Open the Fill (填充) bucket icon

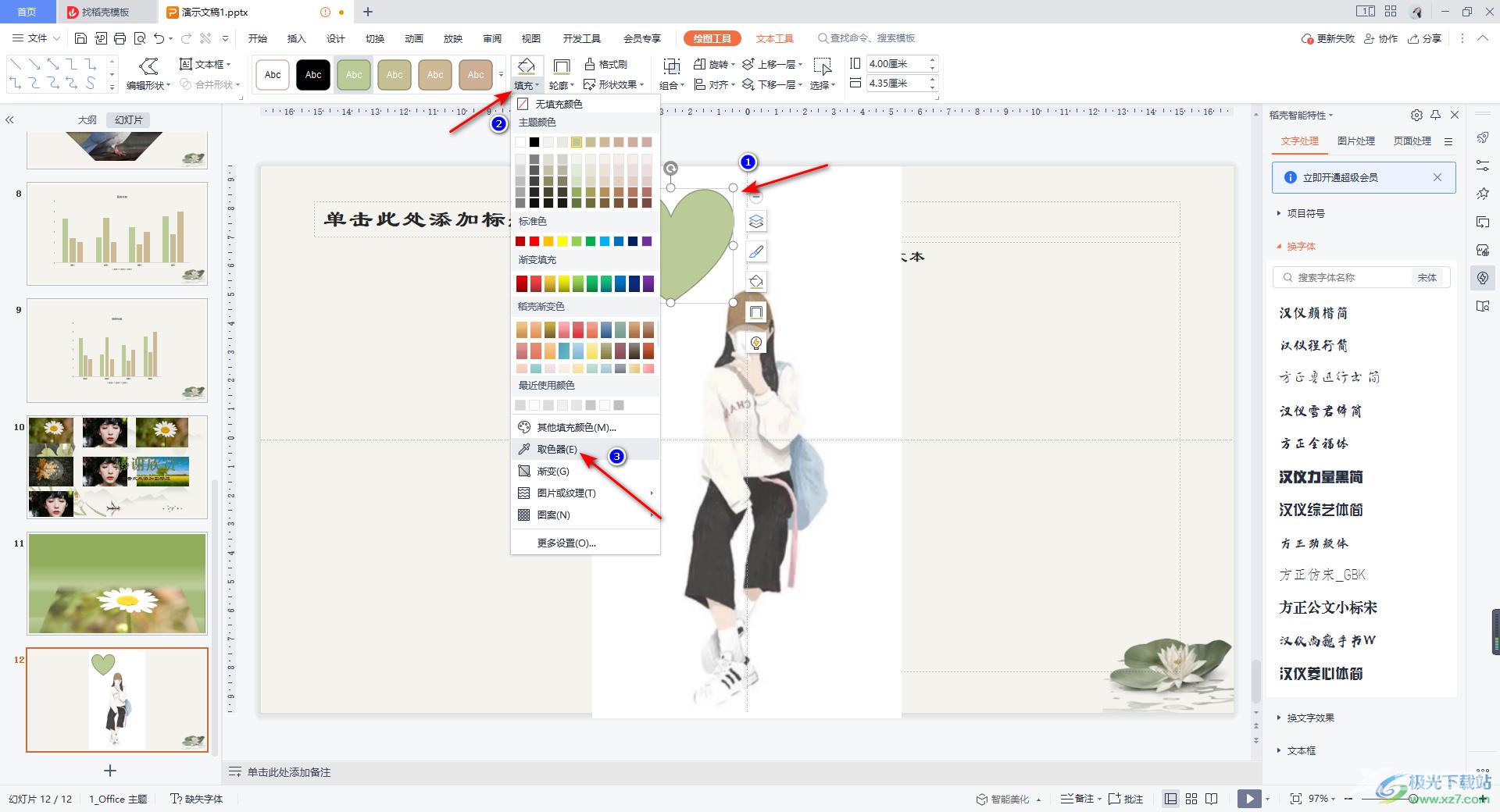pos(527,66)
